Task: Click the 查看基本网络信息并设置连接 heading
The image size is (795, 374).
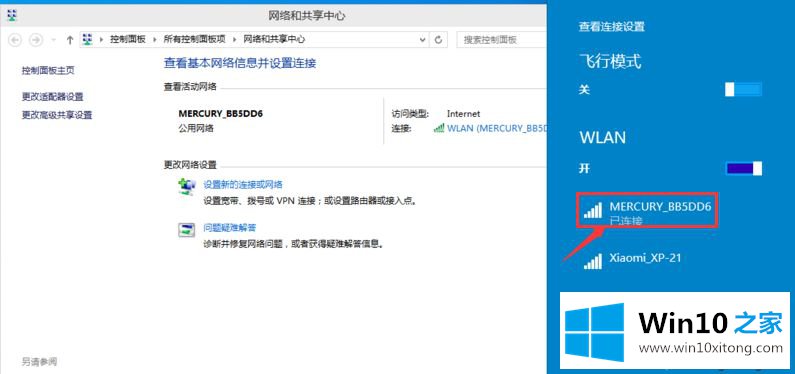Action: tap(240, 63)
